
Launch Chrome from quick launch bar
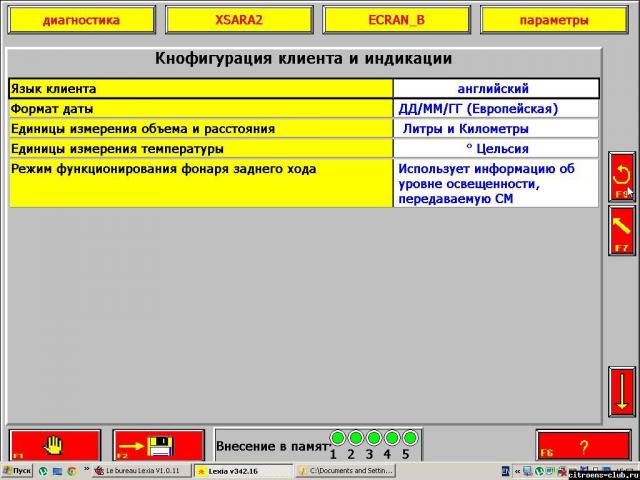pyautogui.click(x=72, y=471)
